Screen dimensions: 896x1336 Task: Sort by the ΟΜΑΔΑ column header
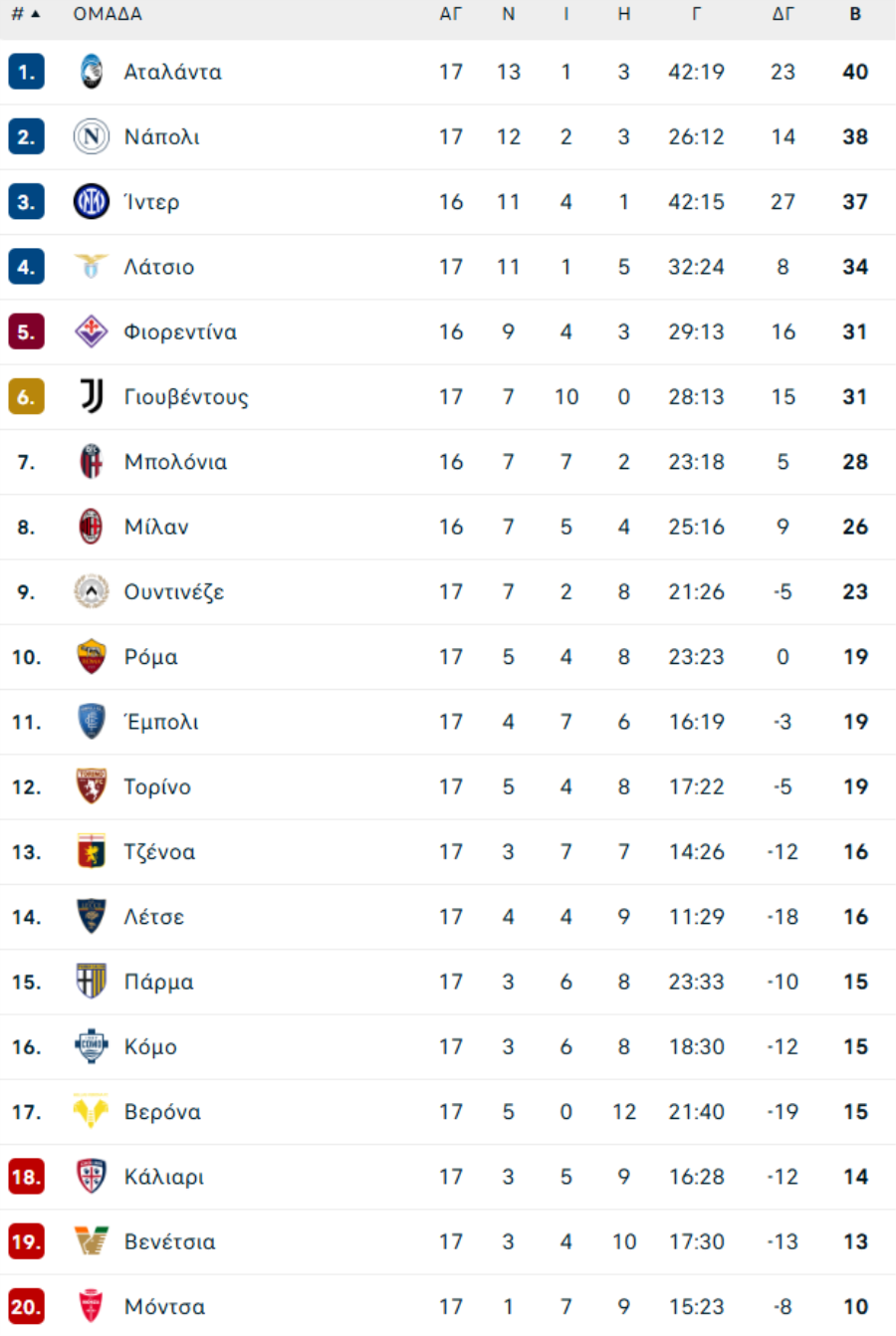[108, 14]
